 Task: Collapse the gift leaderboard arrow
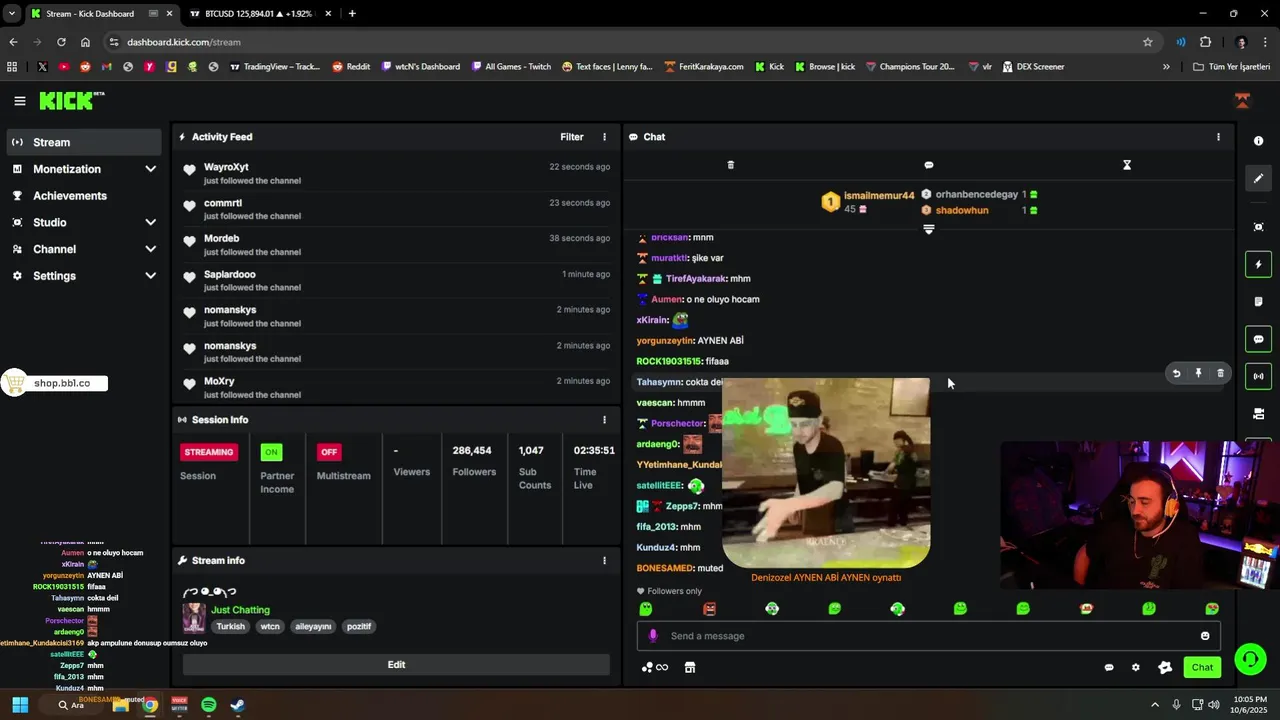pyautogui.click(x=929, y=229)
